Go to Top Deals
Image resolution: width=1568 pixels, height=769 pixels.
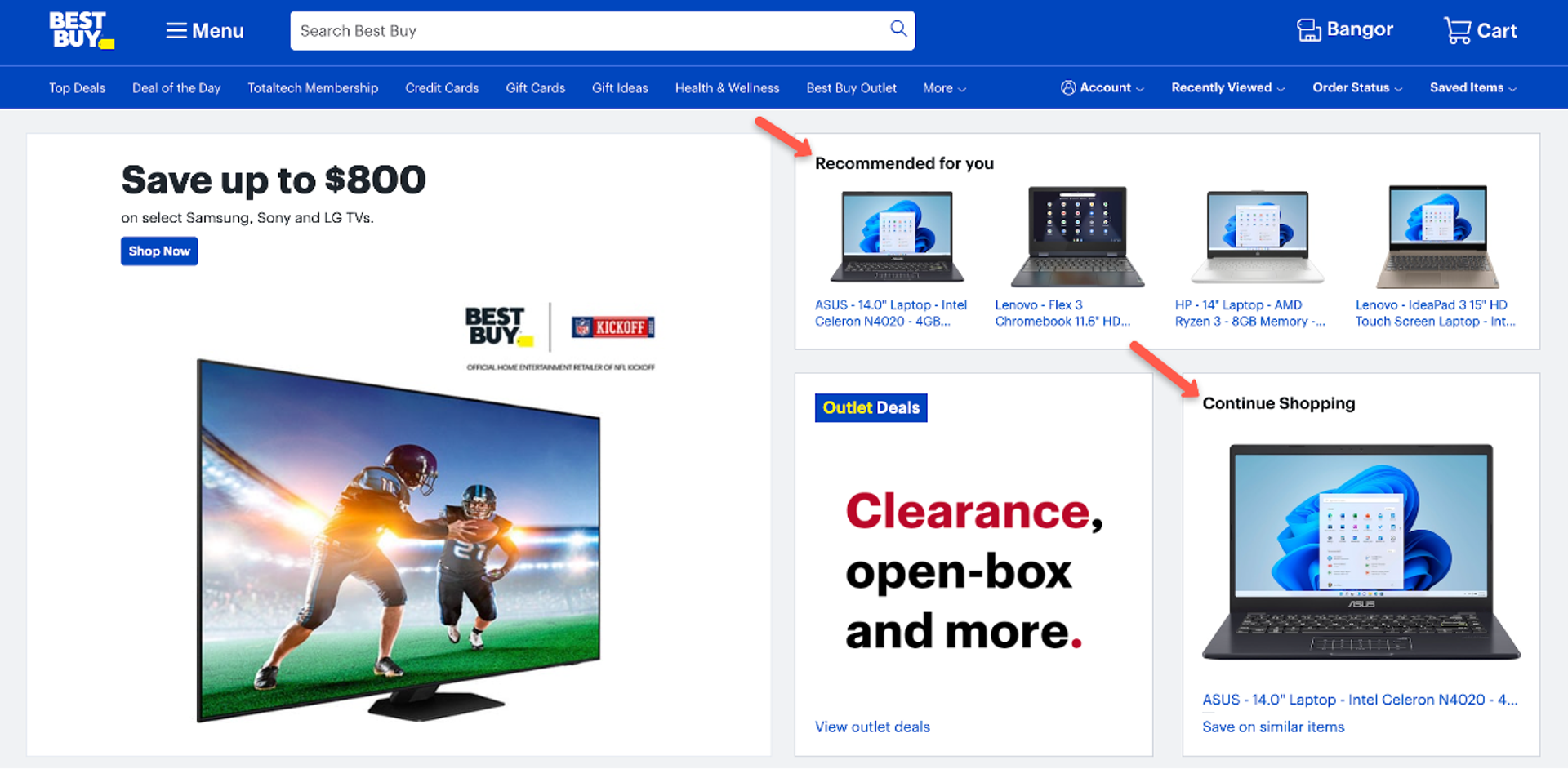pos(77,88)
